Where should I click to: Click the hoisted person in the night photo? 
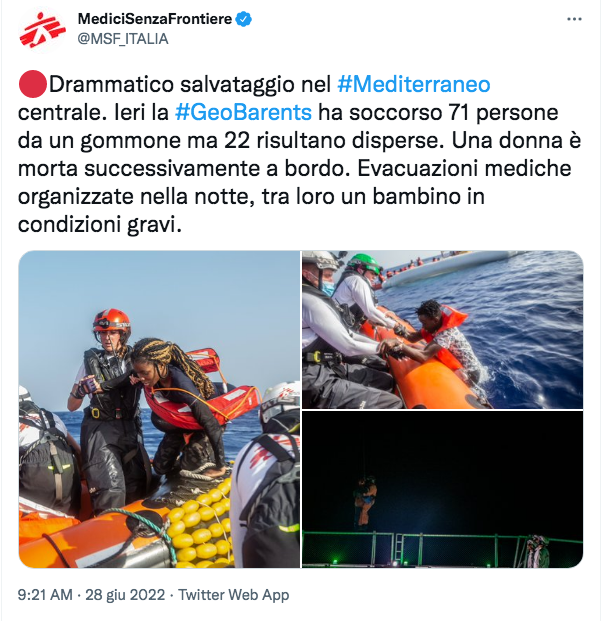point(364,502)
